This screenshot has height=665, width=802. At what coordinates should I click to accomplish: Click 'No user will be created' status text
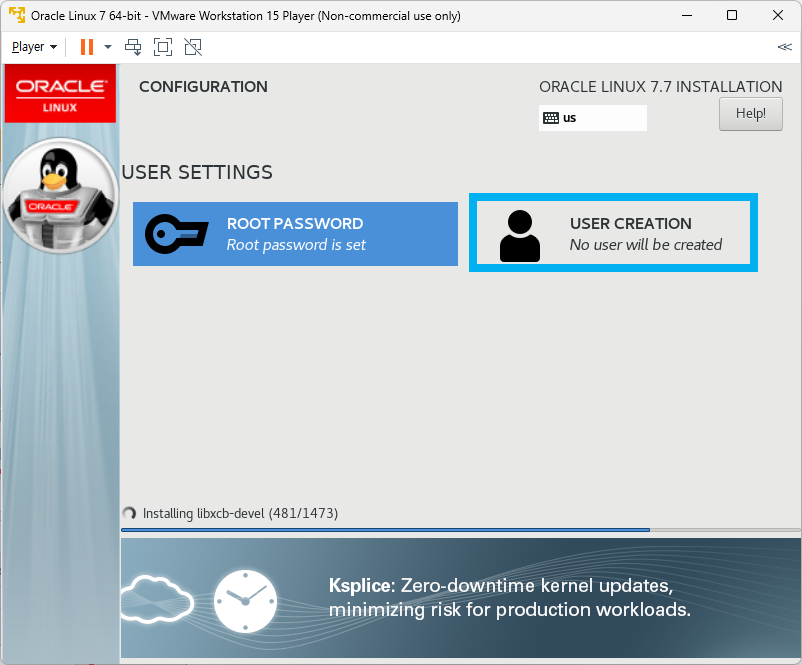[x=646, y=245]
